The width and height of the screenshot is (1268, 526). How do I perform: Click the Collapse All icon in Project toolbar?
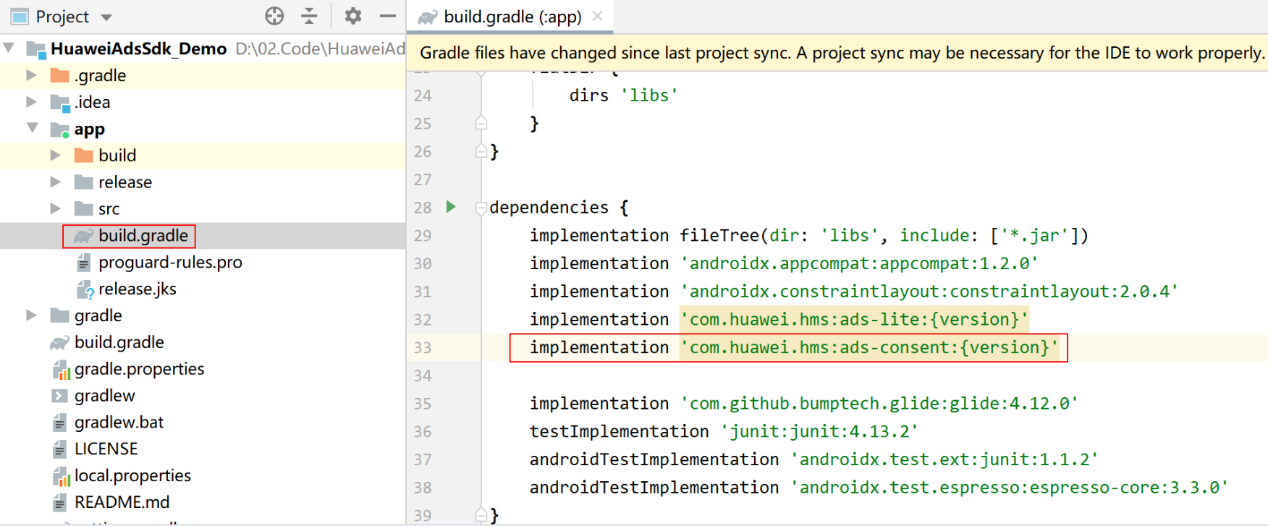click(x=309, y=16)
